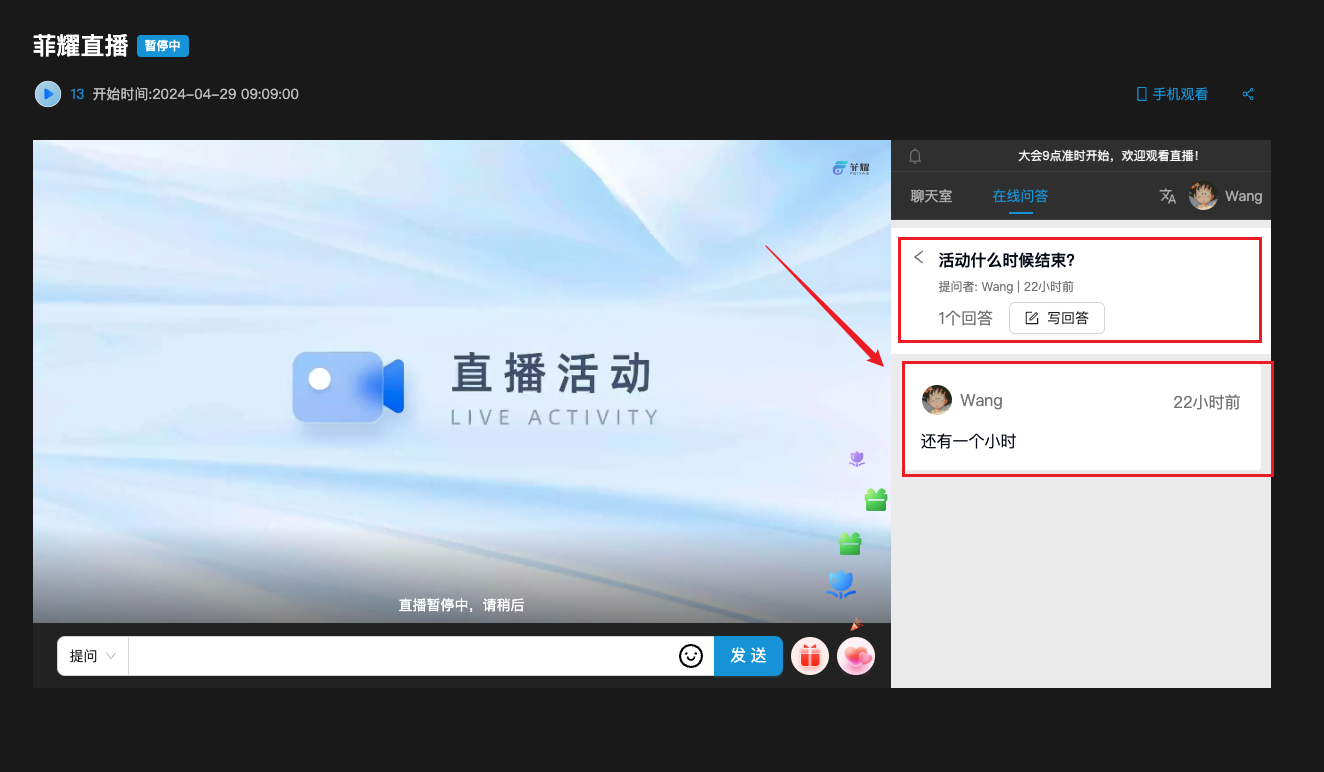
Task: Click the blue play icon beside viewer count
Action: (48, 94)
